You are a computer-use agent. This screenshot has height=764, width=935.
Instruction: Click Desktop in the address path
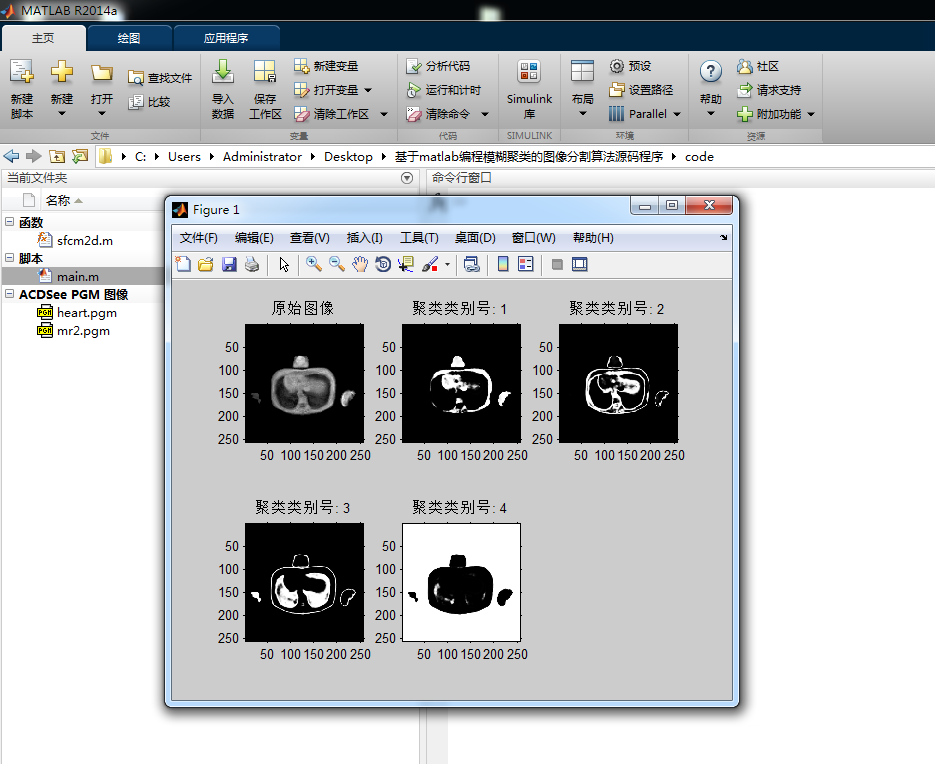click(348, 156)
